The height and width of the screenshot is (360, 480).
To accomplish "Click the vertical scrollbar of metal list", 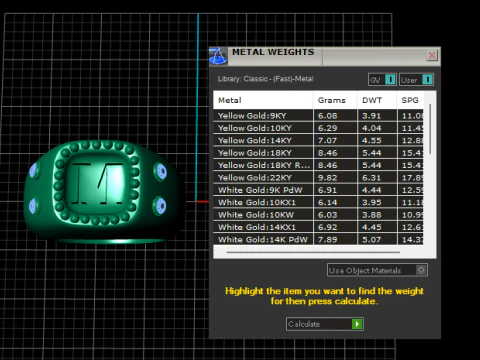I will pos(430,129).
